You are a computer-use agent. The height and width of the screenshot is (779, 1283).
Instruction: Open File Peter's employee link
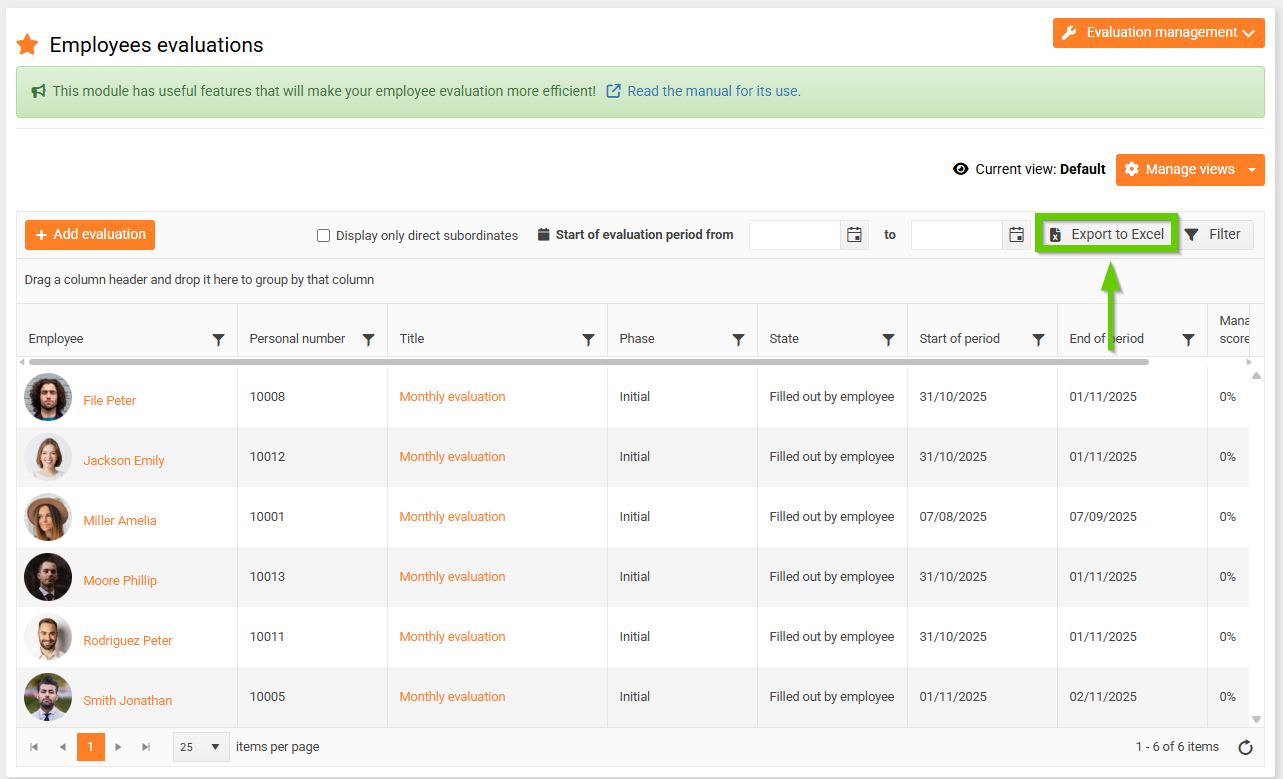(x=110, y=400)
